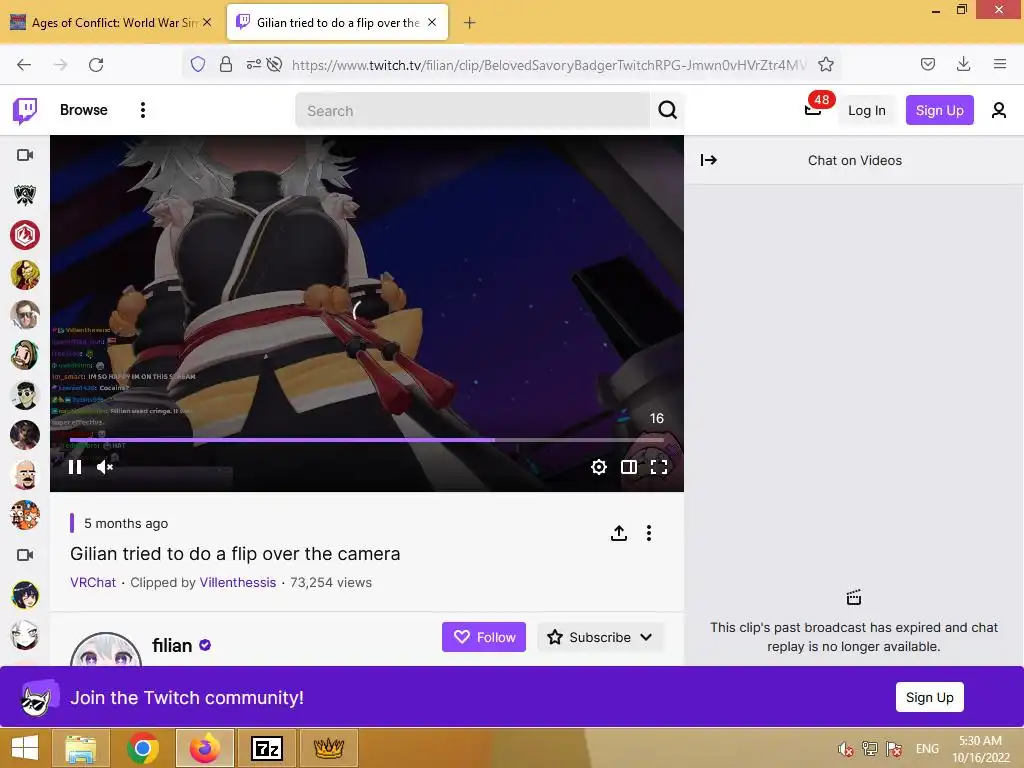
Task: Open the red hexagon channel sidebar avatar
Action: click(x=25, y=235)
